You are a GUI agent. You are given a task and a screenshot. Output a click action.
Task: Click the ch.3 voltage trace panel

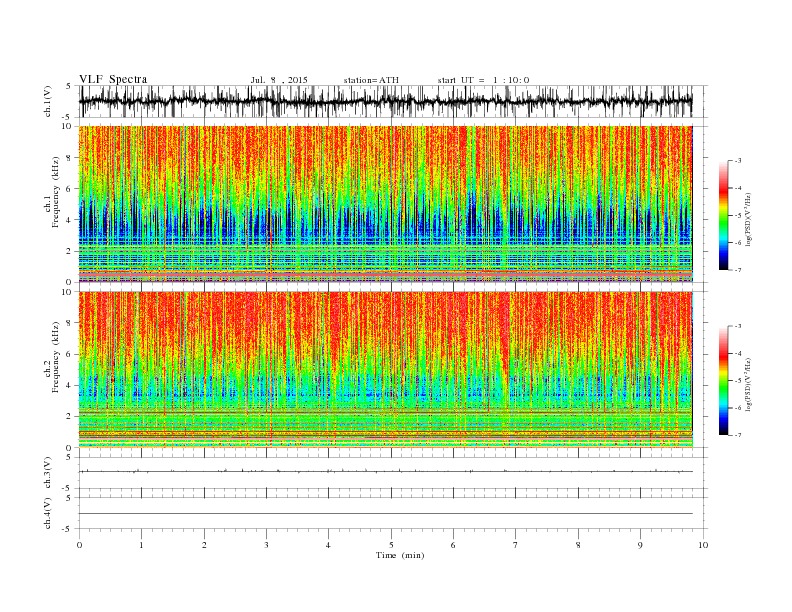(x=393, y=473)
